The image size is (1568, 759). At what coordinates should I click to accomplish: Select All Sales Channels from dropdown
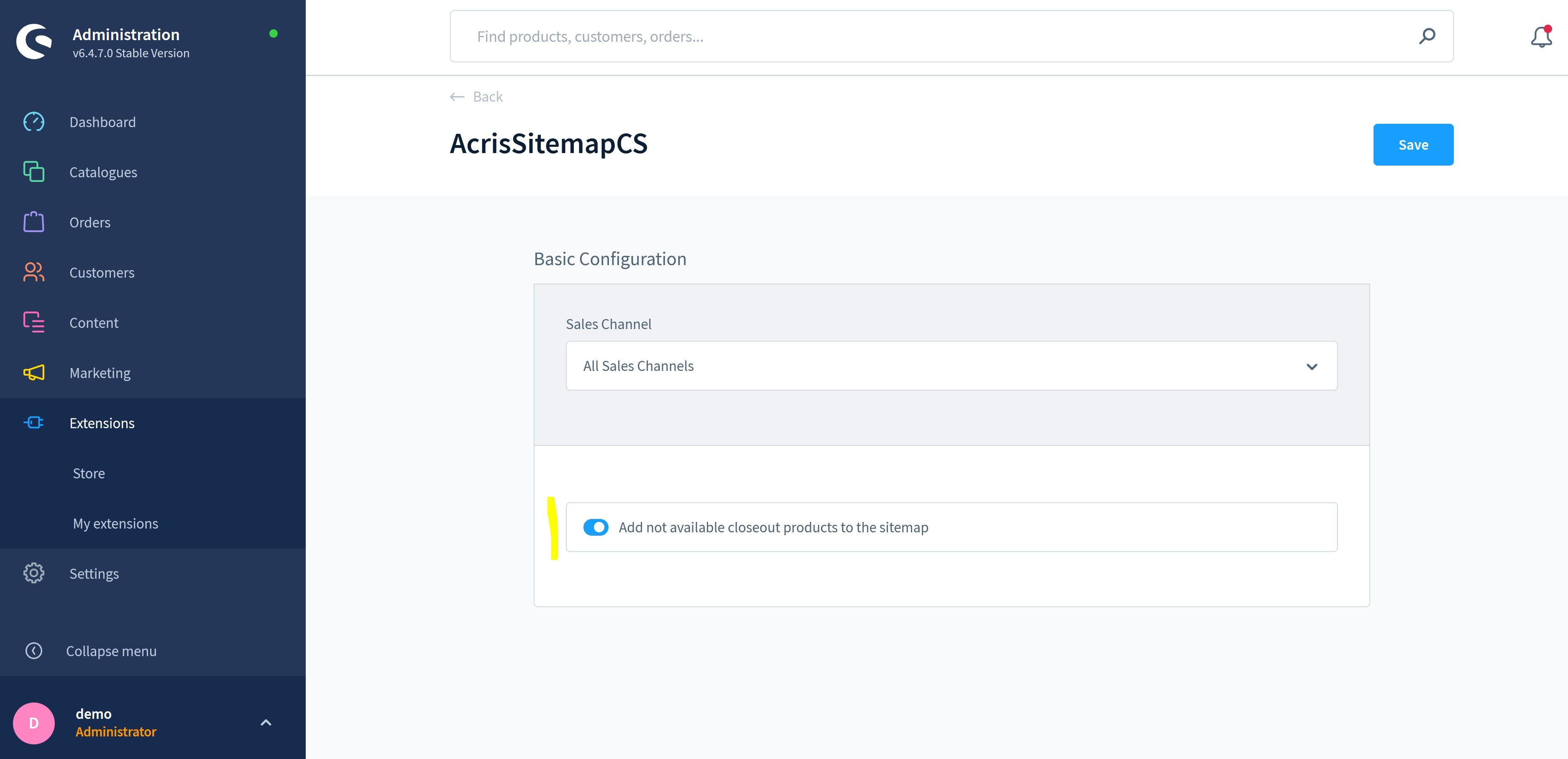[x=951, y=365]
